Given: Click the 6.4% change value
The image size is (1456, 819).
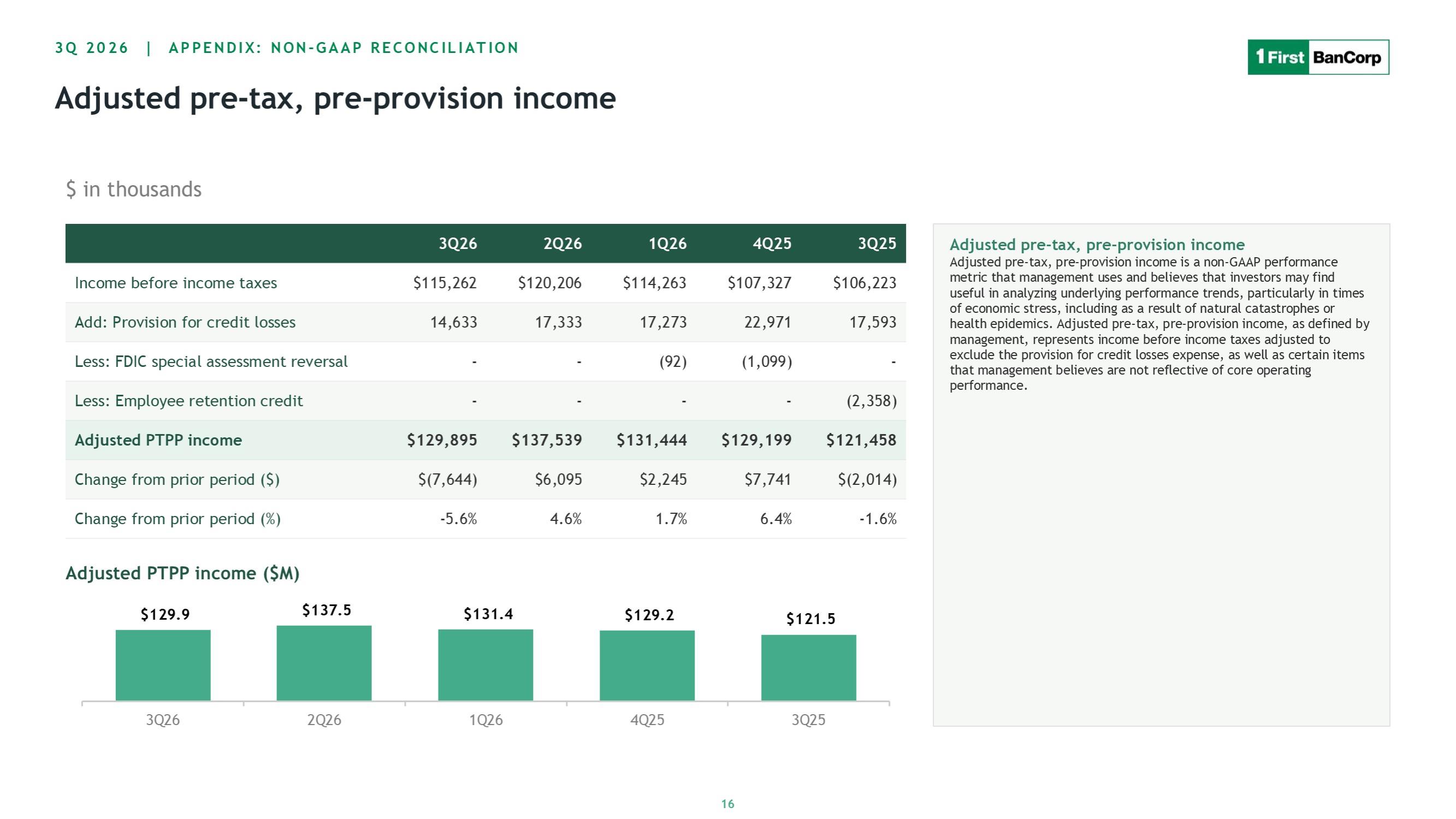Looking at the screenshot, I should coord(776,519).
